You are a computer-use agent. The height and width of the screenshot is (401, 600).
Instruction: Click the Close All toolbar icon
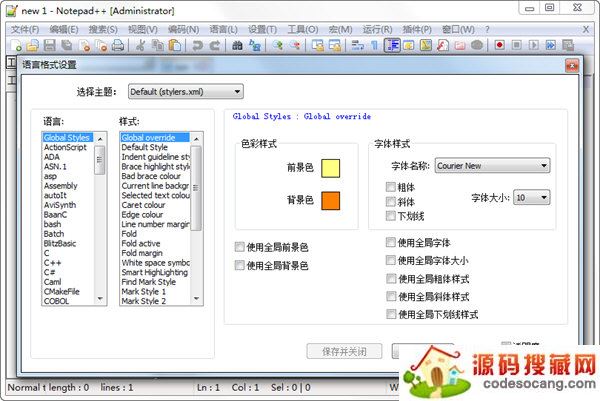click(101, 46)
